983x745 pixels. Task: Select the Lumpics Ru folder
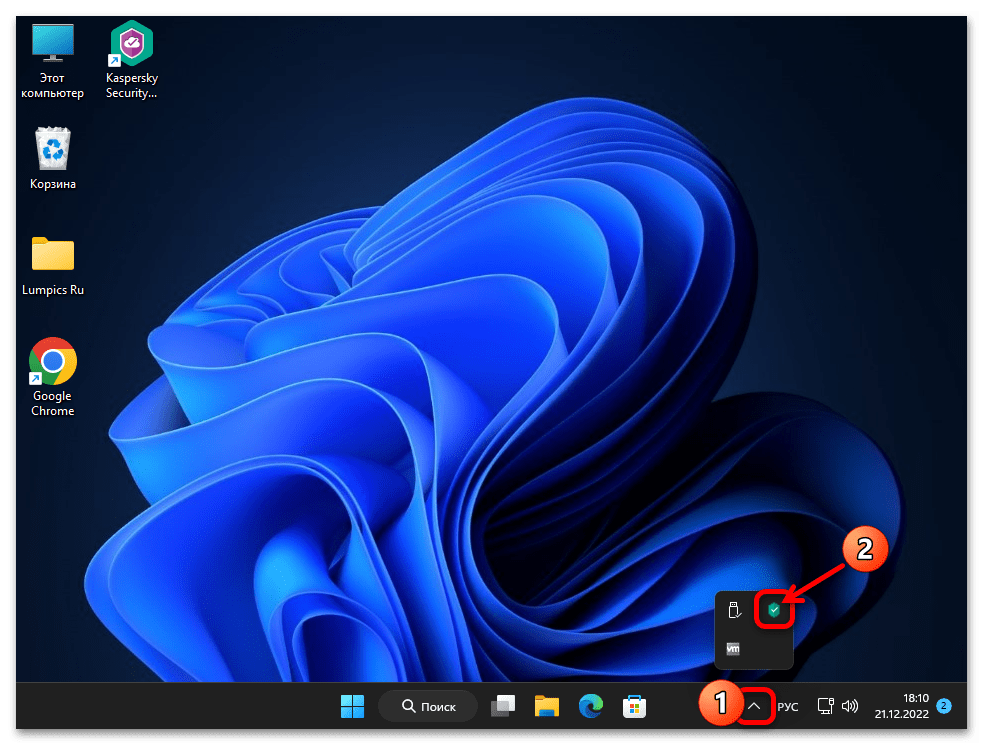point(53,265)
